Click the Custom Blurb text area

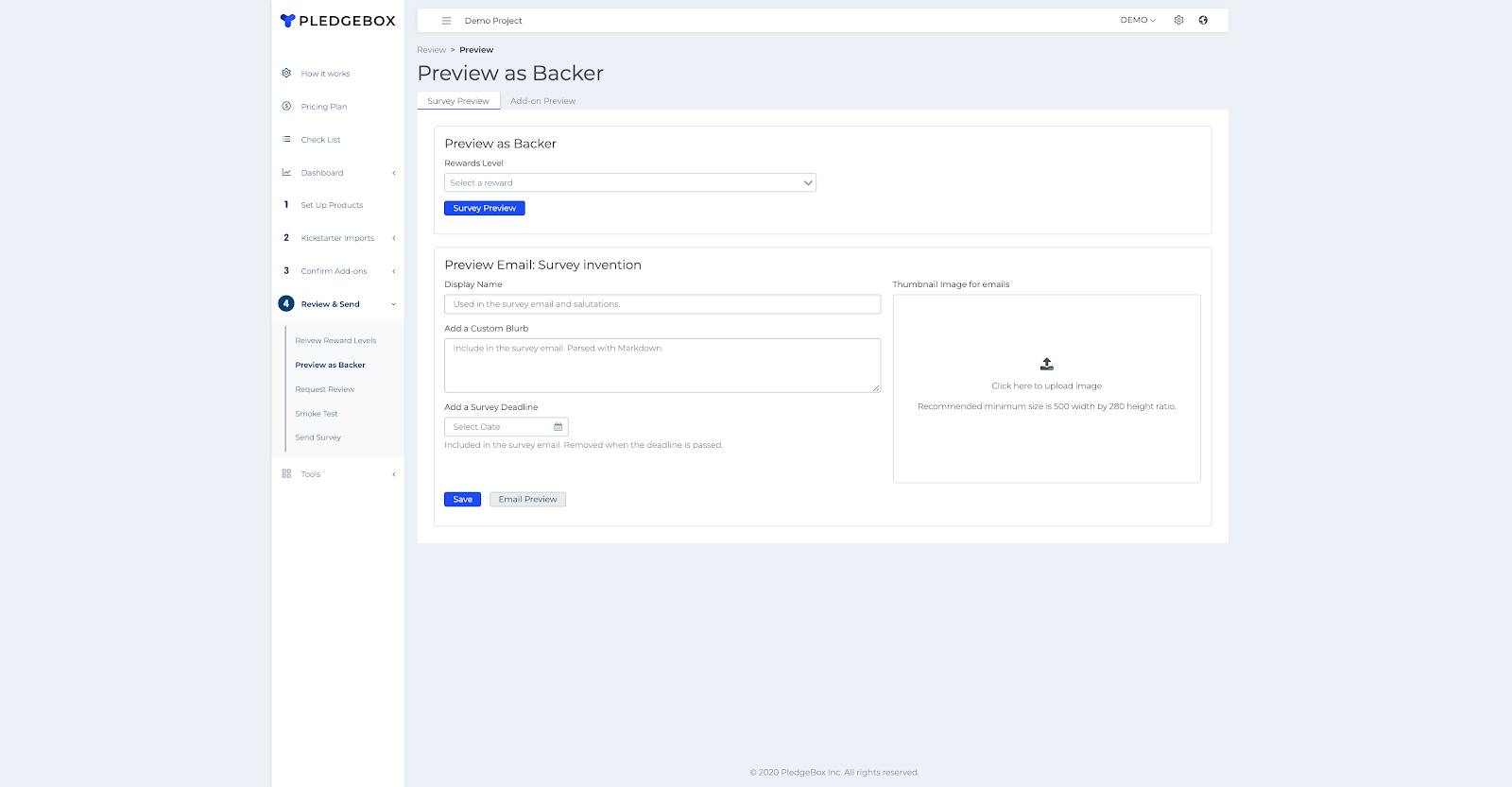pos(661,366)
